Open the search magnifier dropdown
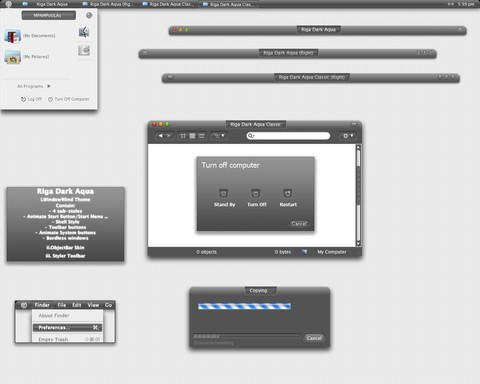480x384 pixels. (x=251, y=136)
